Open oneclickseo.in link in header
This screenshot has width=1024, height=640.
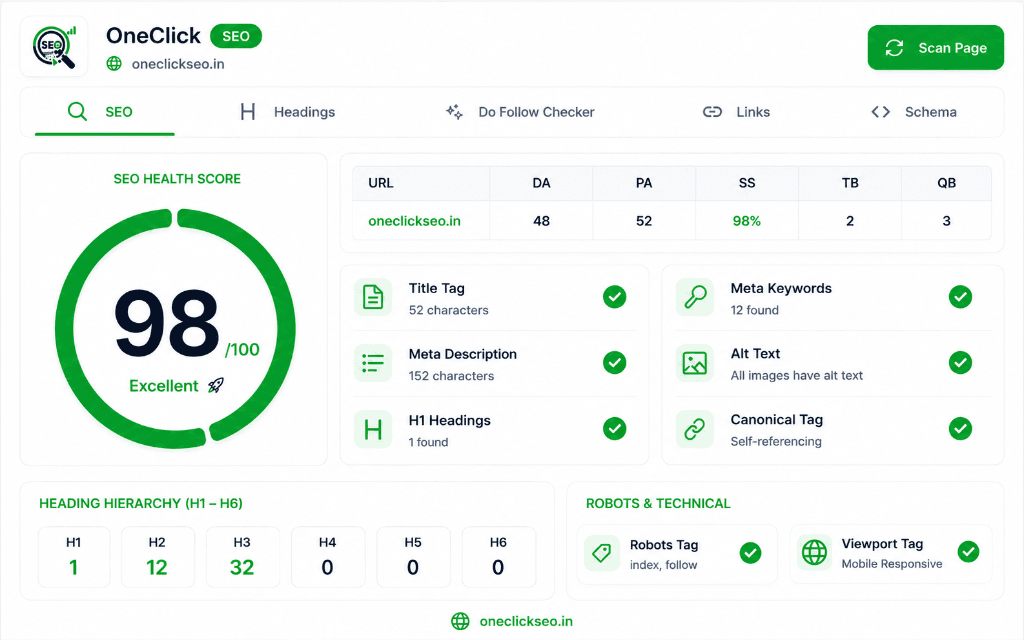click(178, 64)
